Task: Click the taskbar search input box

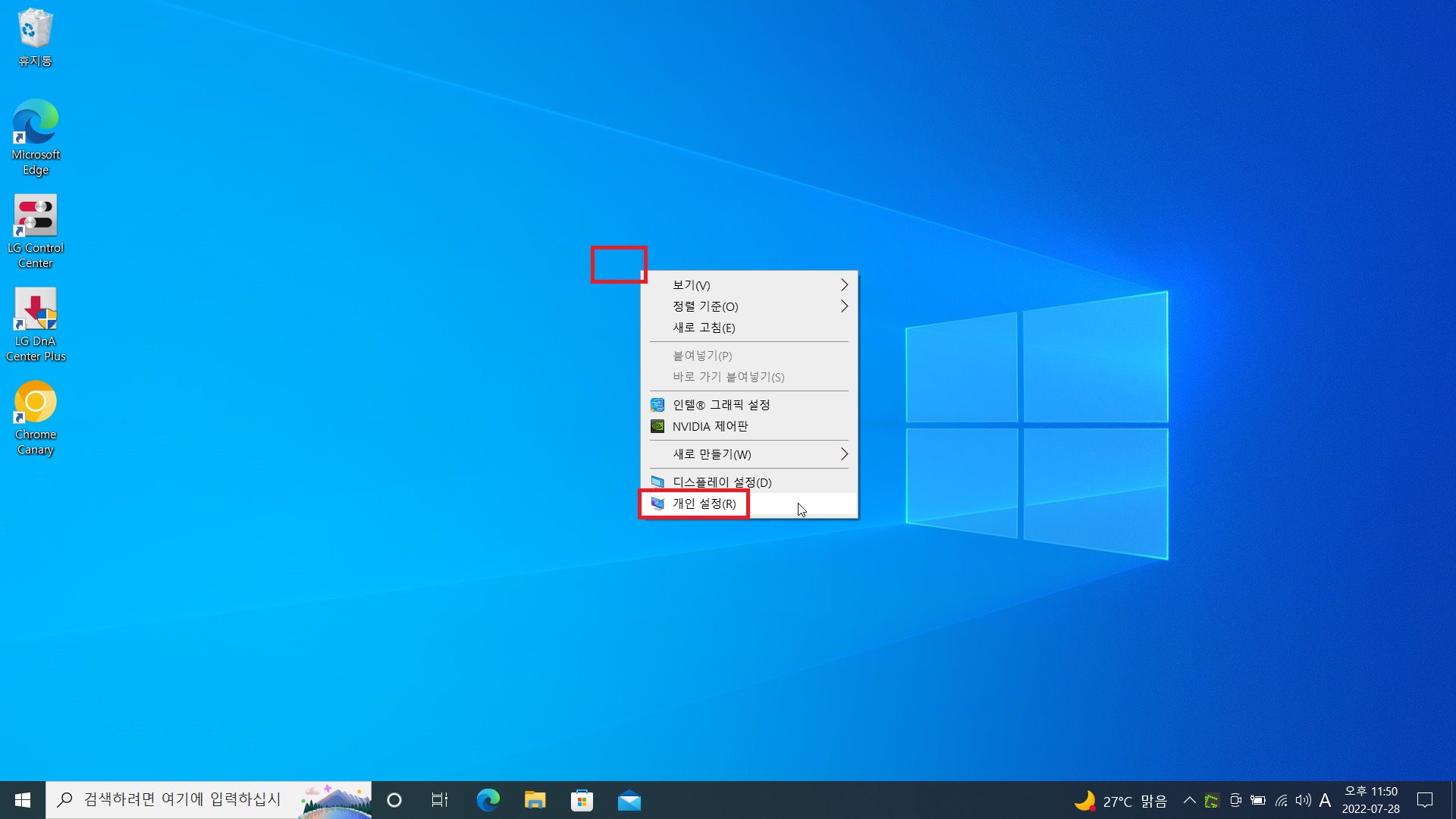Action: 182,800
